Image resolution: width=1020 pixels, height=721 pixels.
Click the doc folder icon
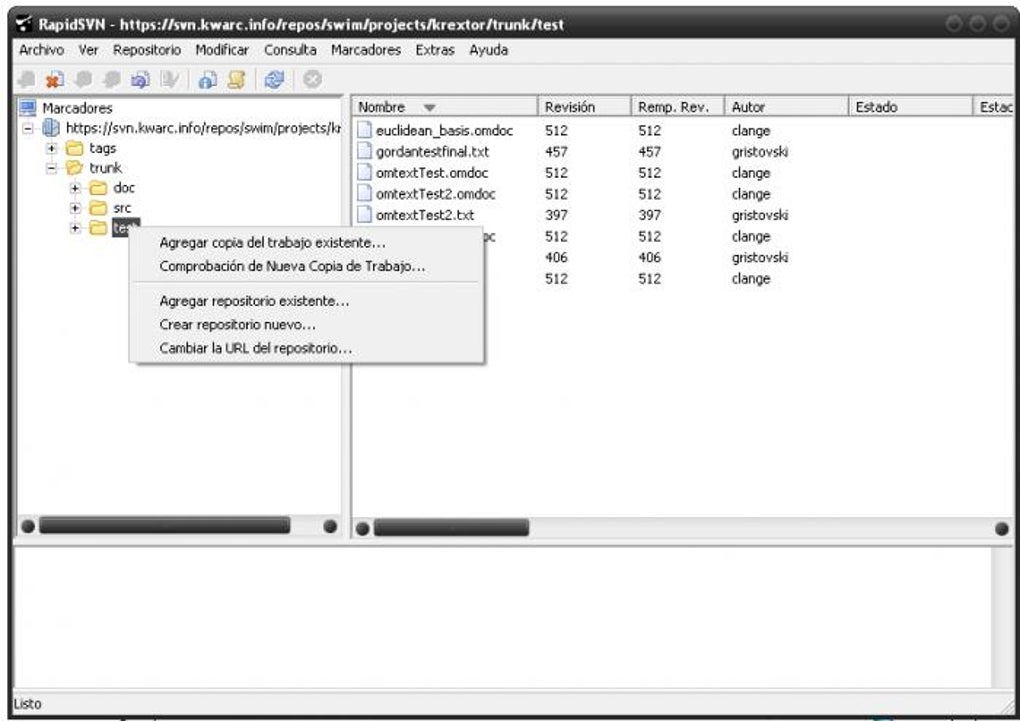[x=98, y=188]
